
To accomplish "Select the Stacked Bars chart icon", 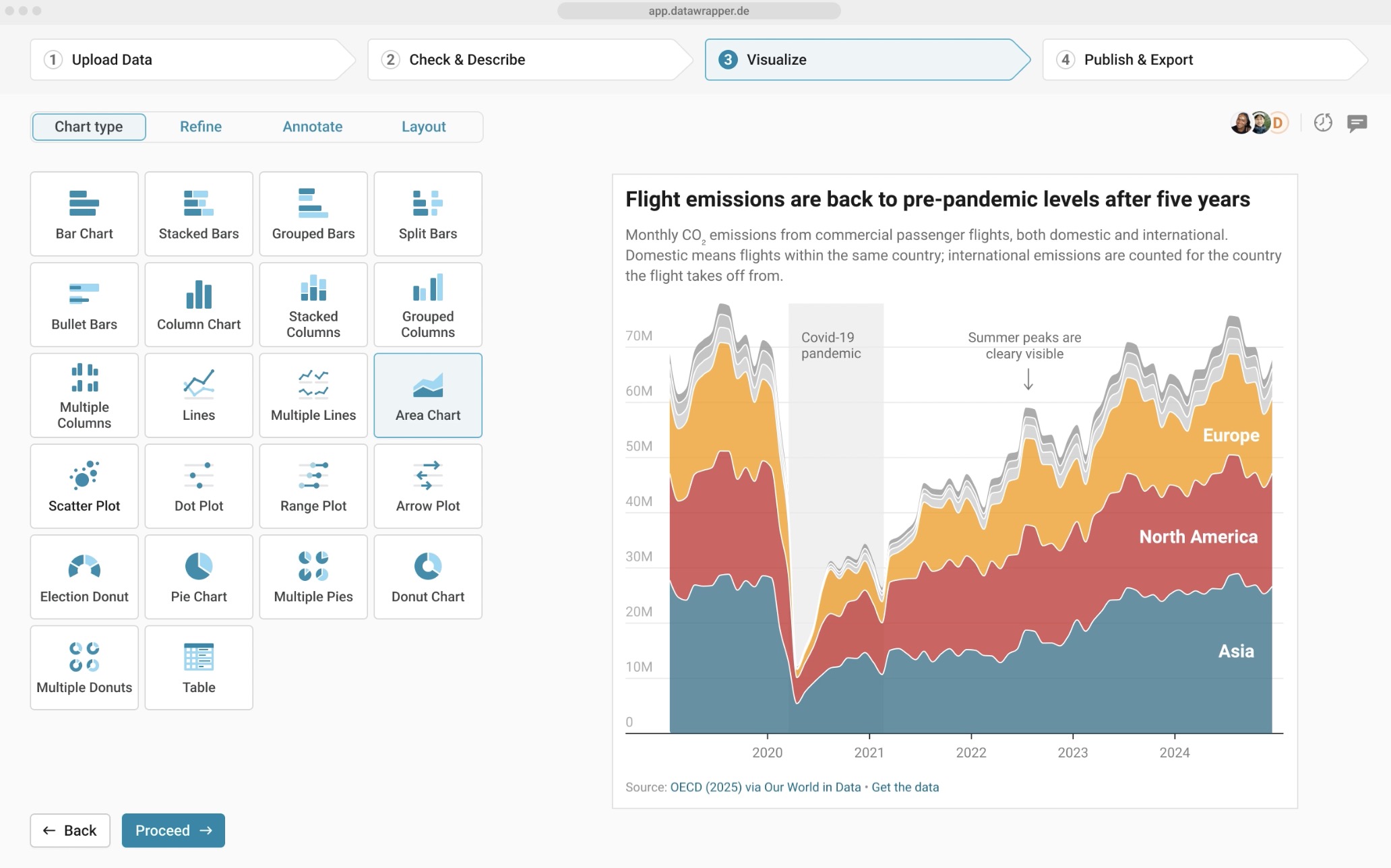I will click(199, 214).
